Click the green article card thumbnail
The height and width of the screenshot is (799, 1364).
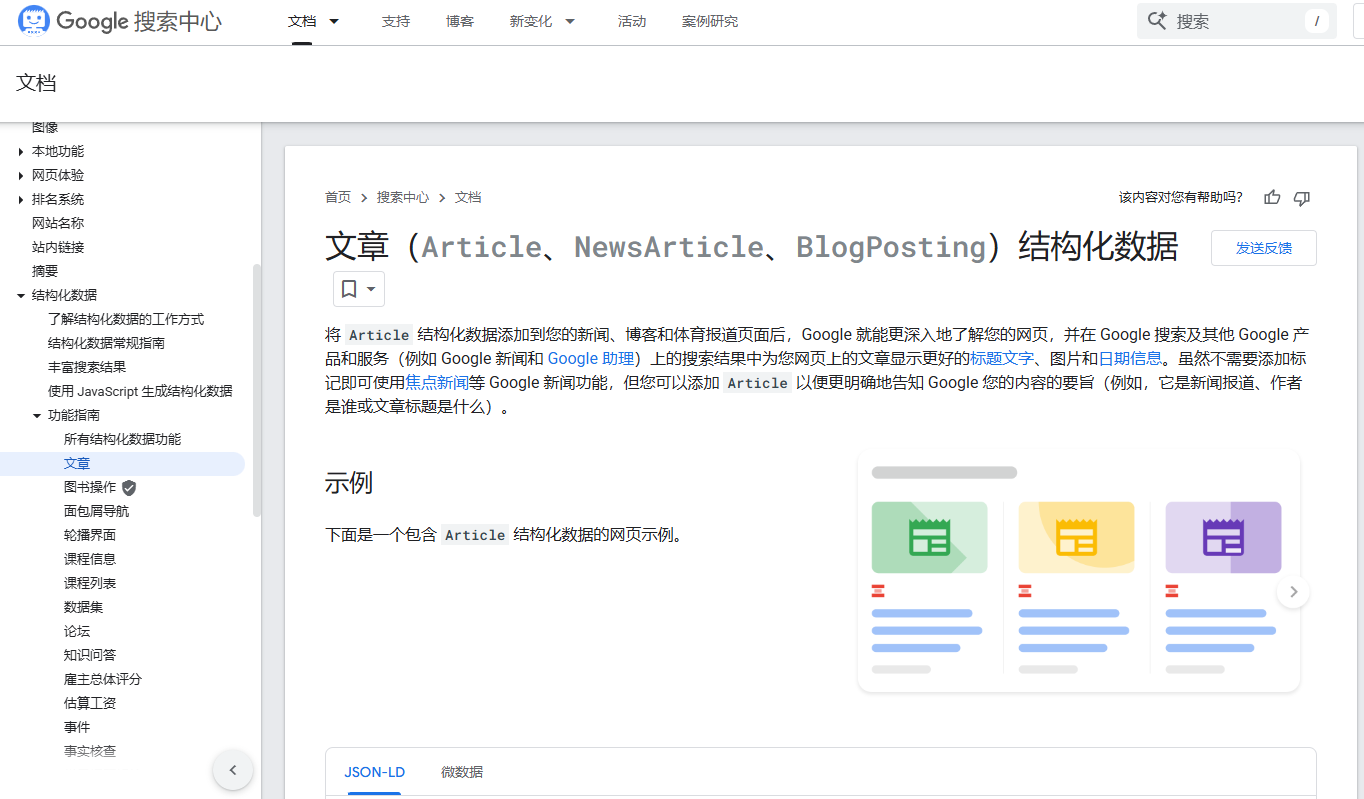[x=929, y=537]
